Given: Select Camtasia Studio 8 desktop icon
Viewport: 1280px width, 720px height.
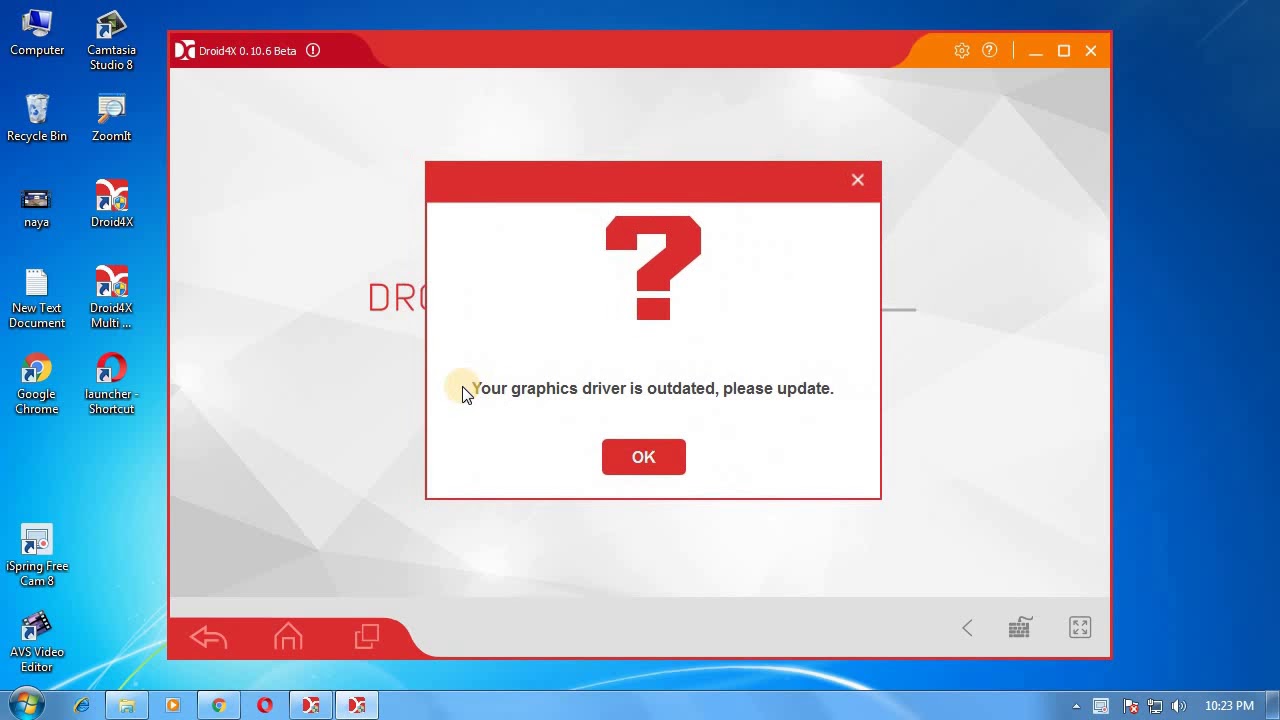Looking at the screenshot, I should pos(111,41).
